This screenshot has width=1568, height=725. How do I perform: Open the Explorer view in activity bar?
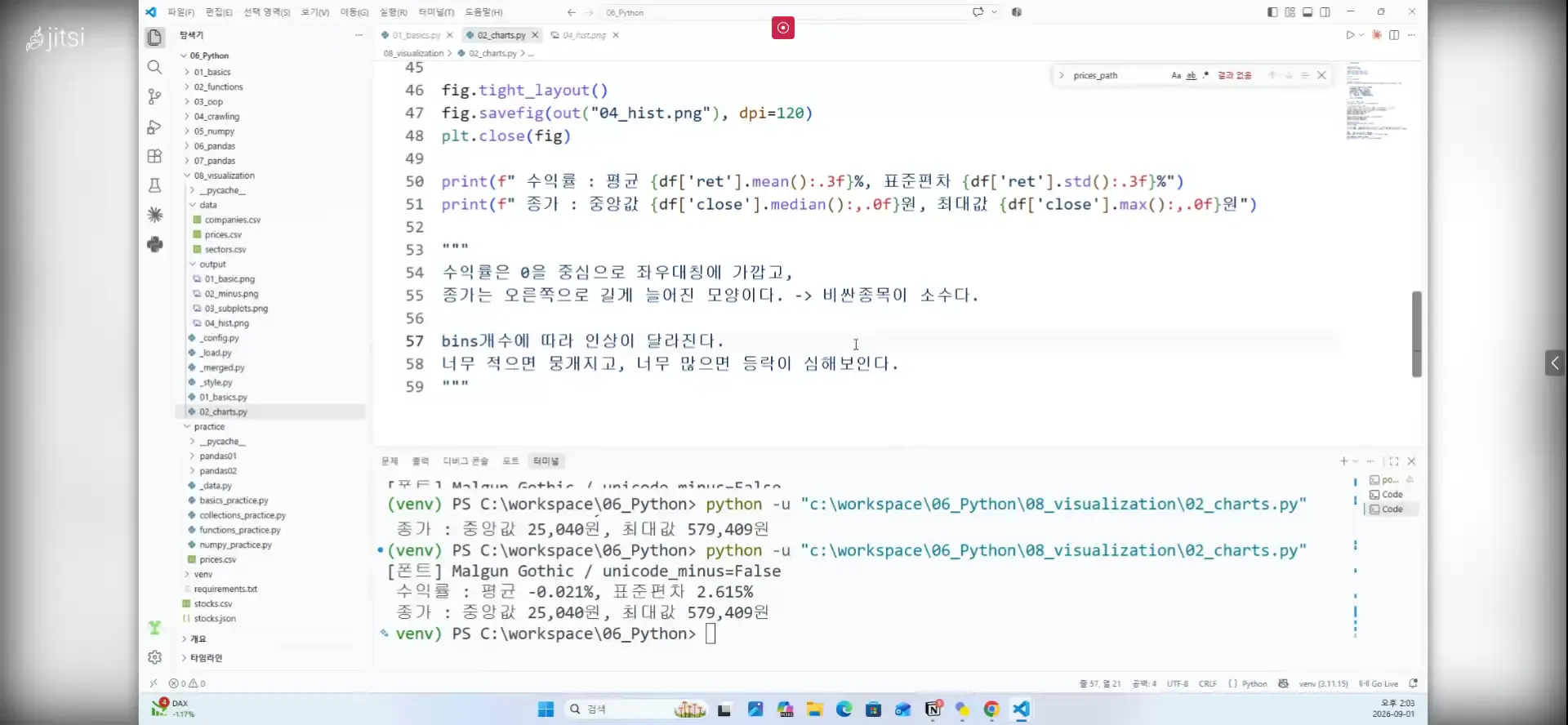(x=154, y=38)
